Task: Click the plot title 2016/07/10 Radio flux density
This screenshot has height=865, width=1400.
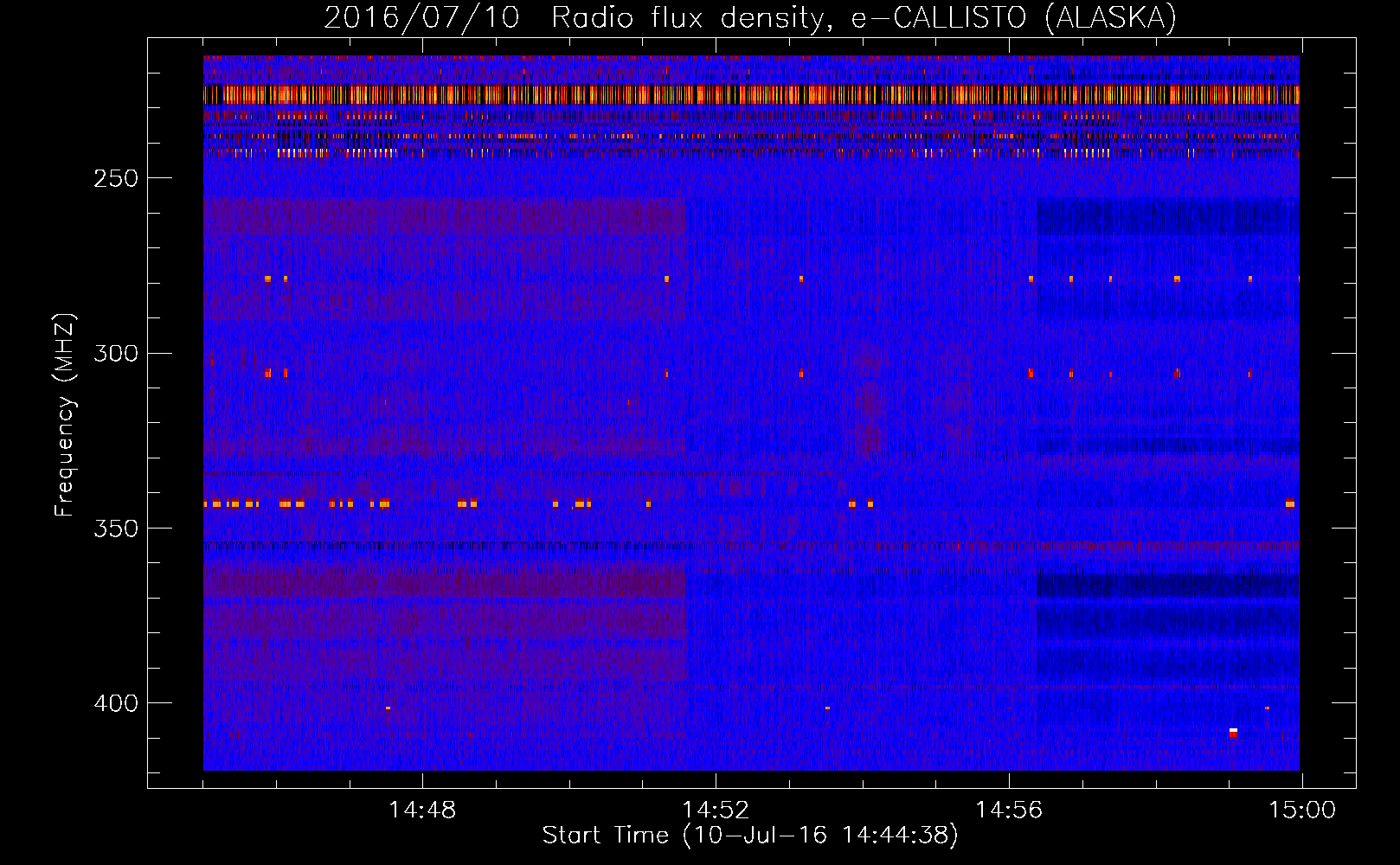Action: pos(750,17)
